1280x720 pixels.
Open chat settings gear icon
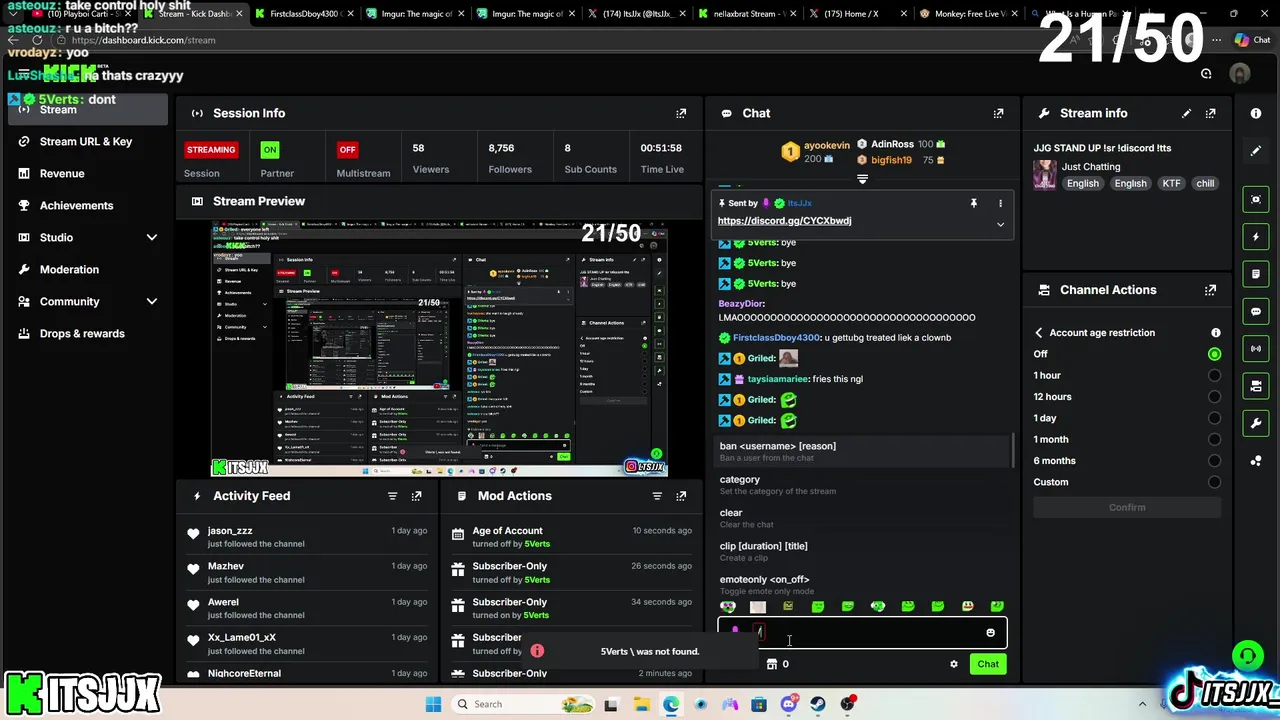[x=953, y=664]
